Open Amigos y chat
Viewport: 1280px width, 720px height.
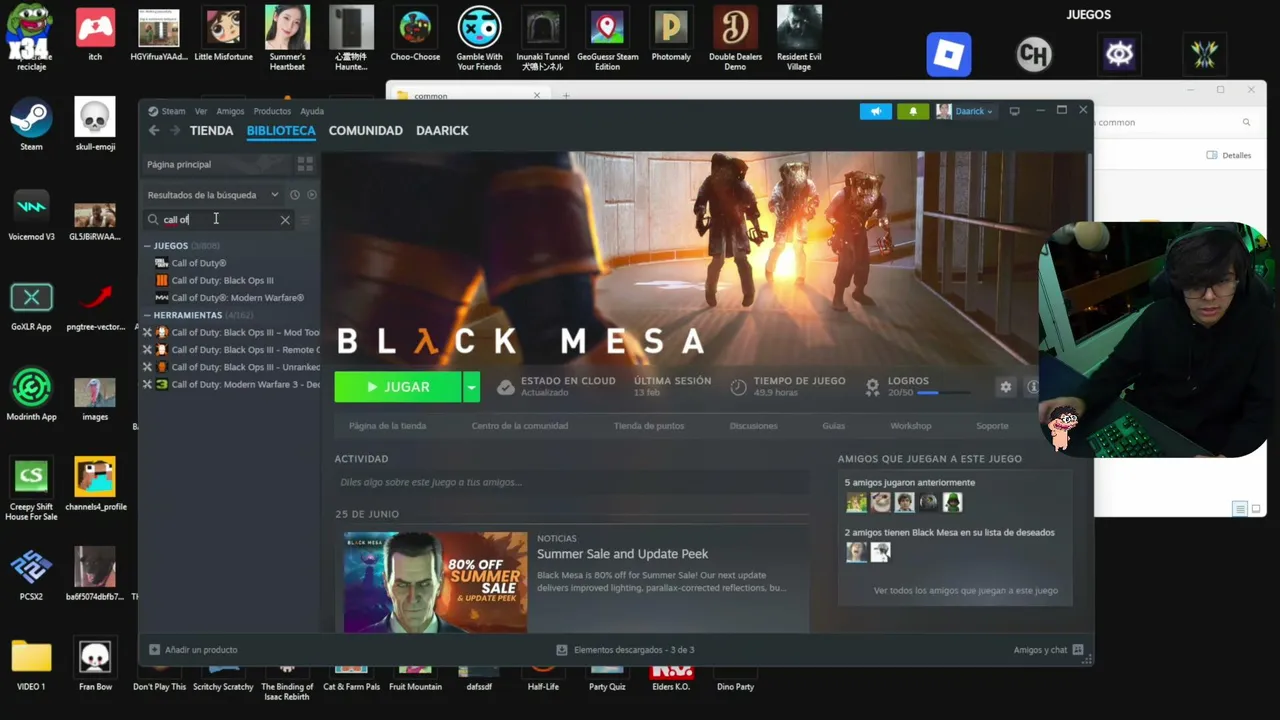click(1048, 650)
